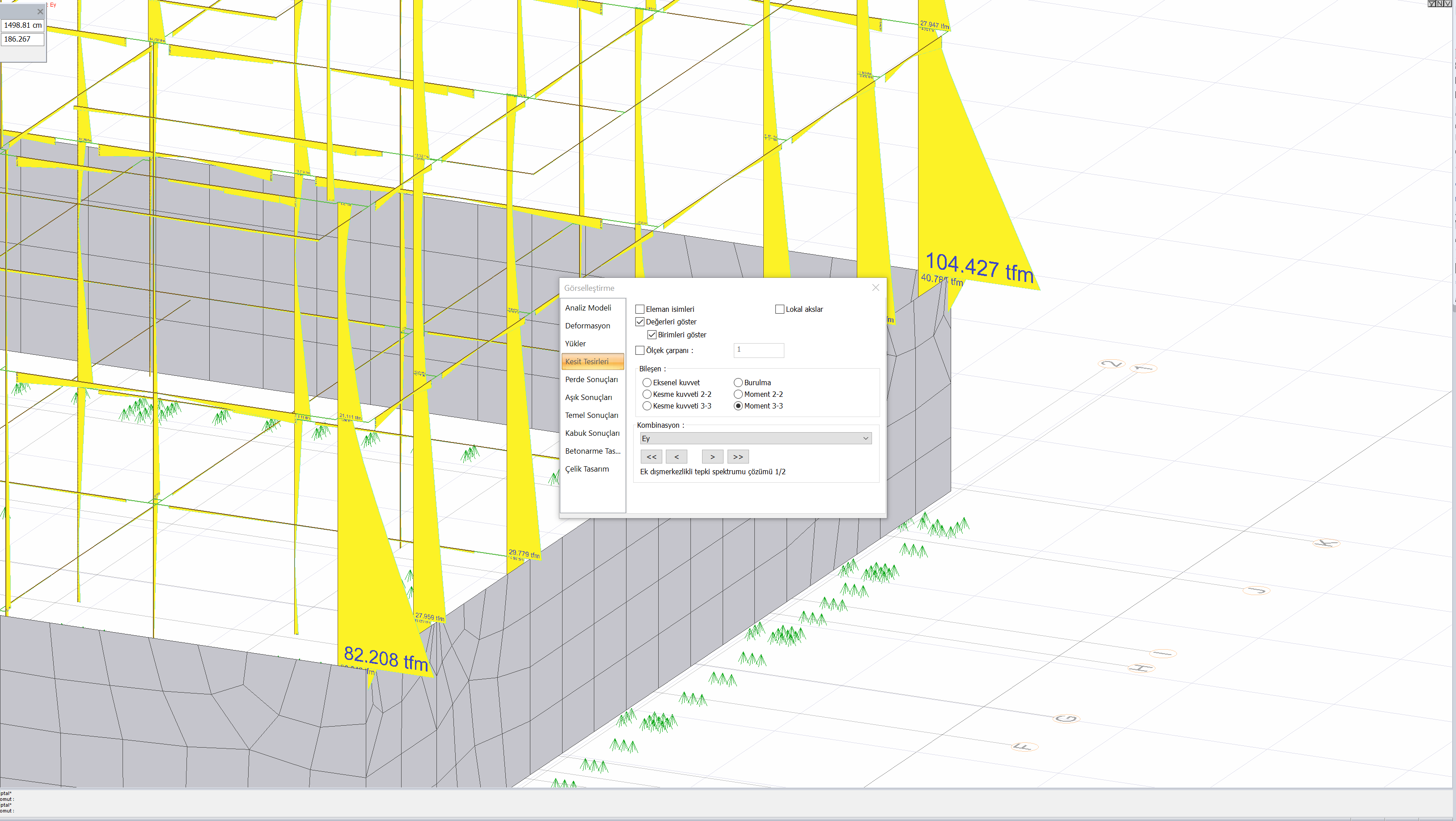This screenshot has width=1456, height=821.
Task: Click the funnel filter icon in the viewport corner
Action: (1432, 4)
